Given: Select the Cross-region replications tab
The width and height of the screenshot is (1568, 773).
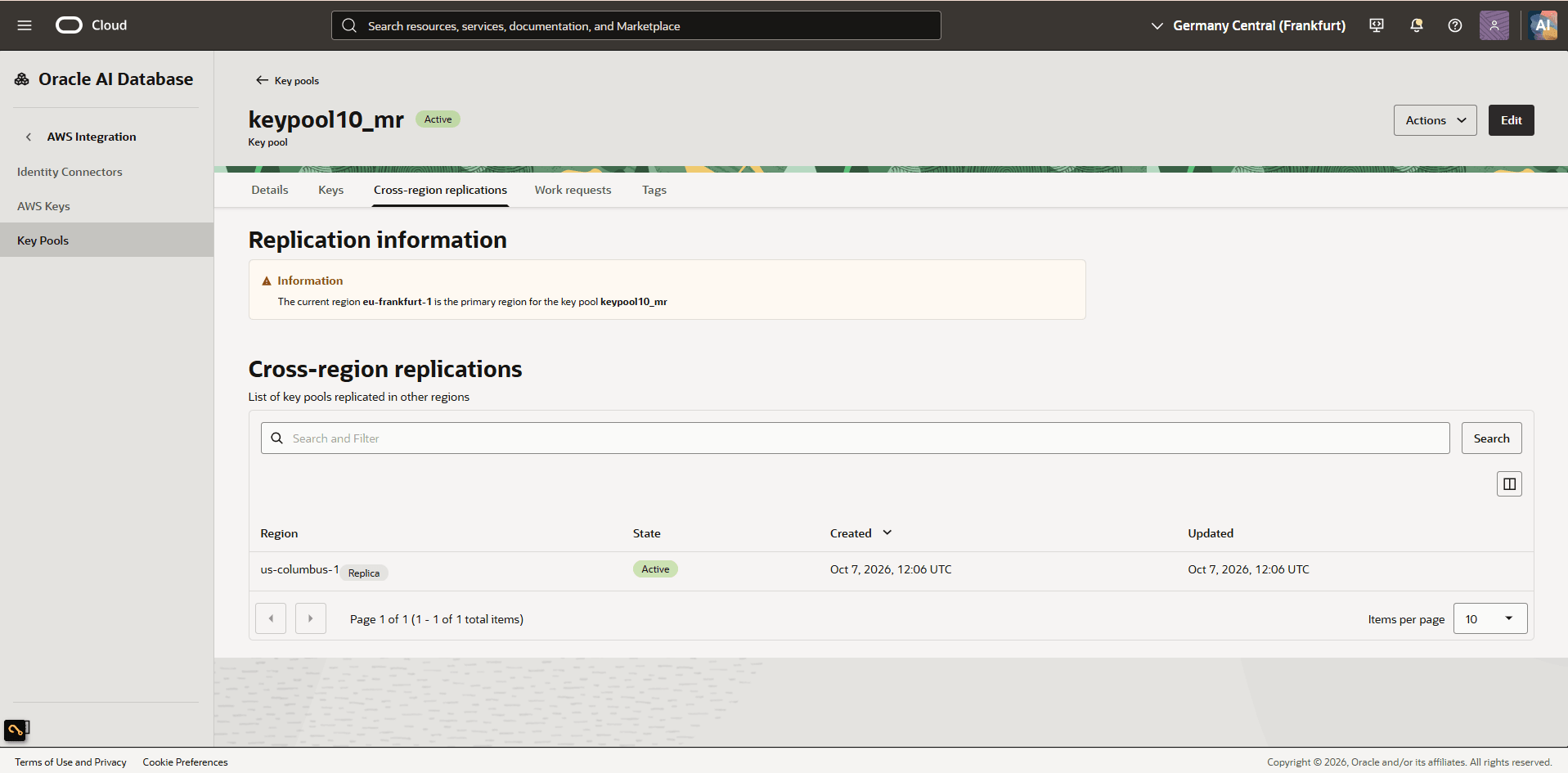Looking at the screenshot, I should click(440, 190).
